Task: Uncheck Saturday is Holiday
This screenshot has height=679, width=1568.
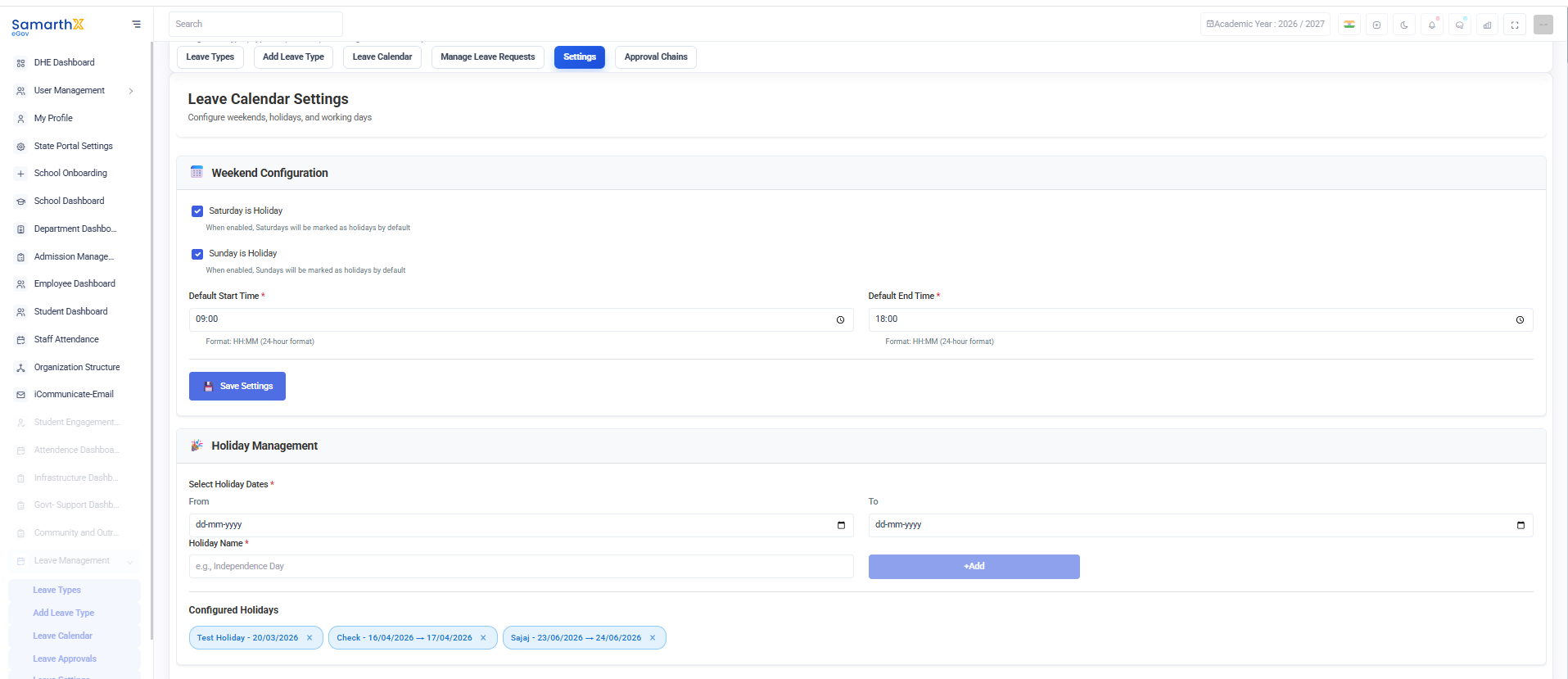Action: pyautogui.click(x=197, y=211)
